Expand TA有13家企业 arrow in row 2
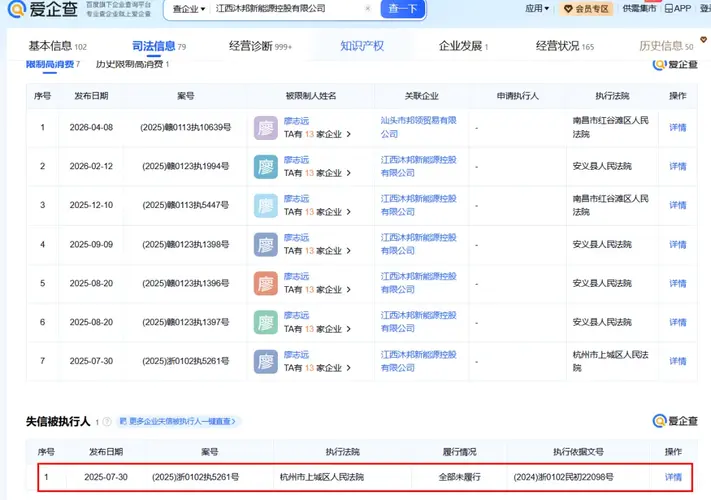The height and width of the screenshot is (500, 711). point(348,173)
